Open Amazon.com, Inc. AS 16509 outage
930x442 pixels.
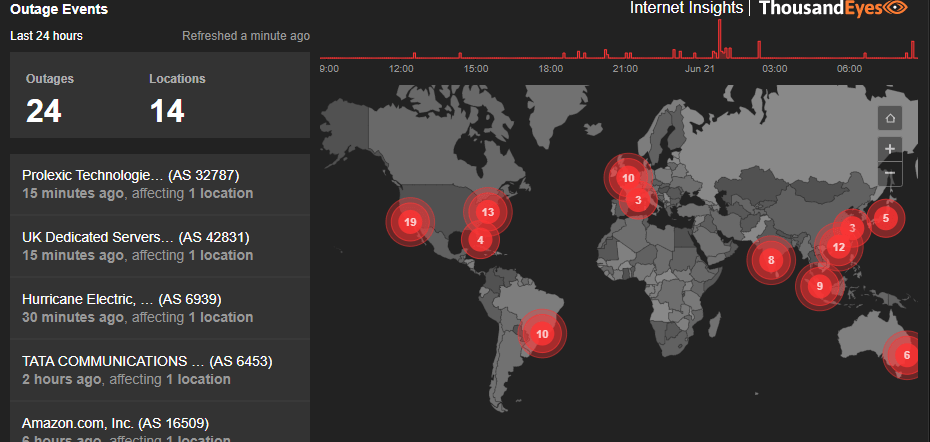(160, 427)
